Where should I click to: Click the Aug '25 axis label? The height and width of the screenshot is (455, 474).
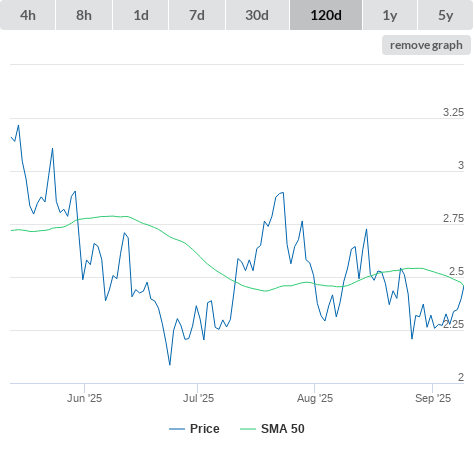coord(315,398)
